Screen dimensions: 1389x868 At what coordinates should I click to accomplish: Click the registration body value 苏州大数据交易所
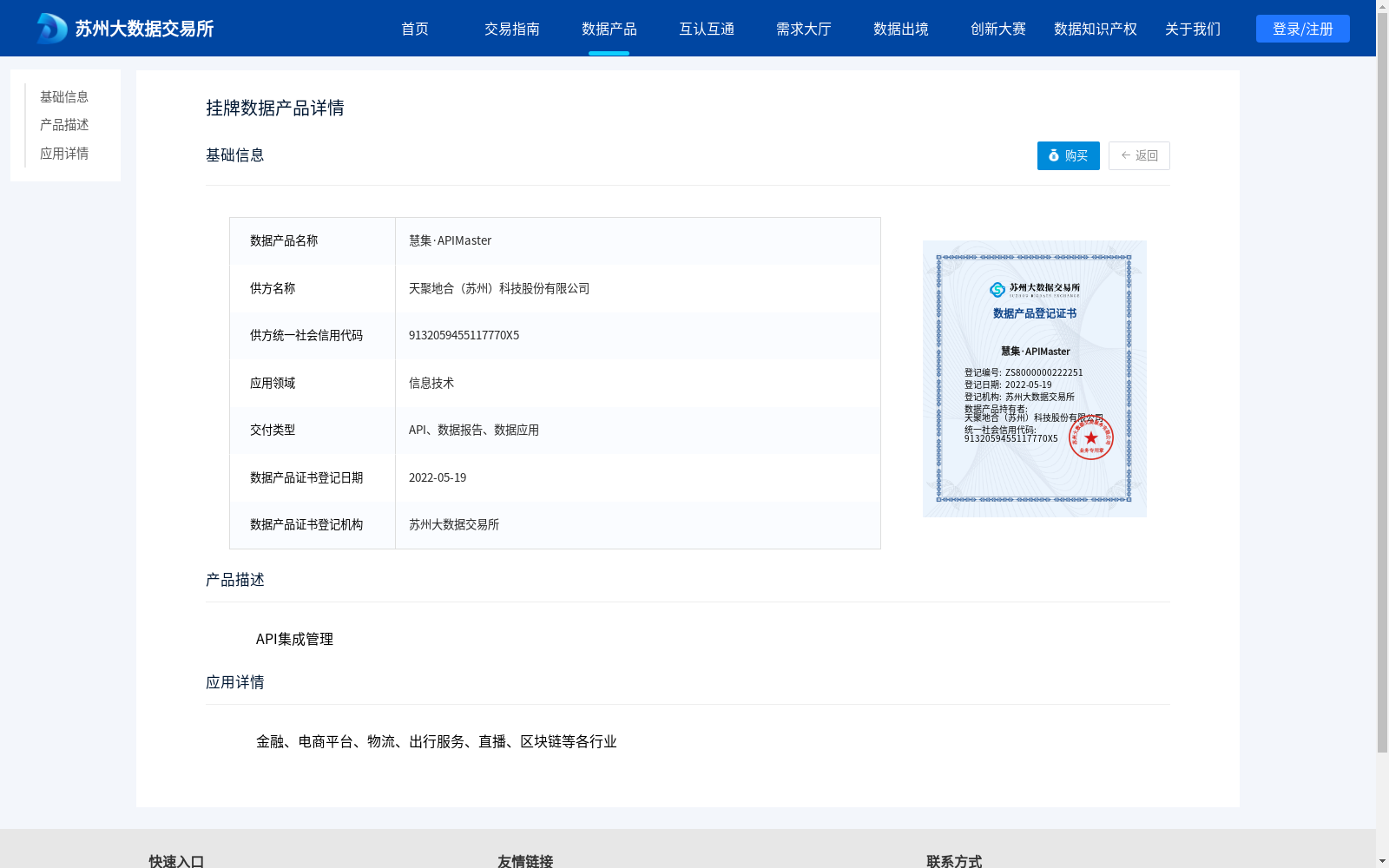[x=454, y=524]
